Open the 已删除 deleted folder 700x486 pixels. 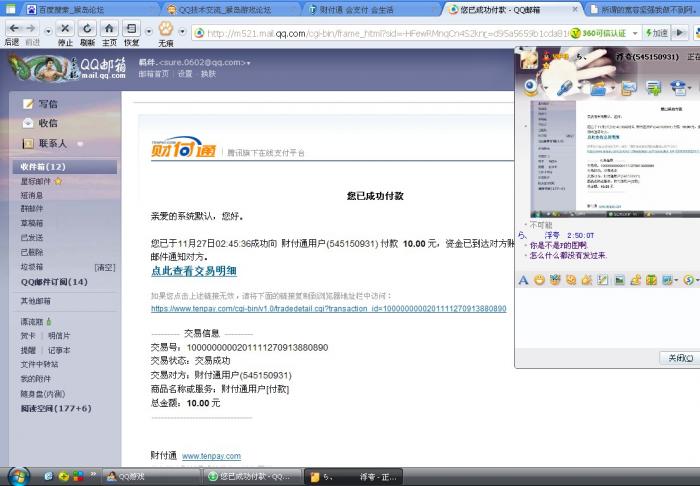(32, 252)
